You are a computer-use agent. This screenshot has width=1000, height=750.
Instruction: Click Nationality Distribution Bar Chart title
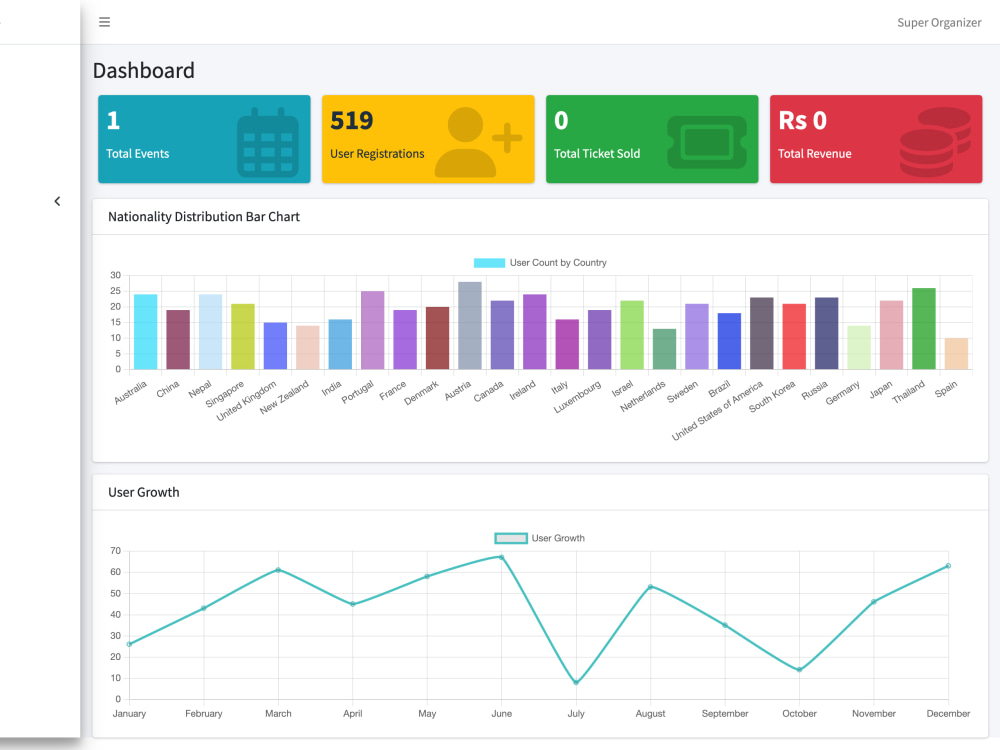[x=203, y=217]
